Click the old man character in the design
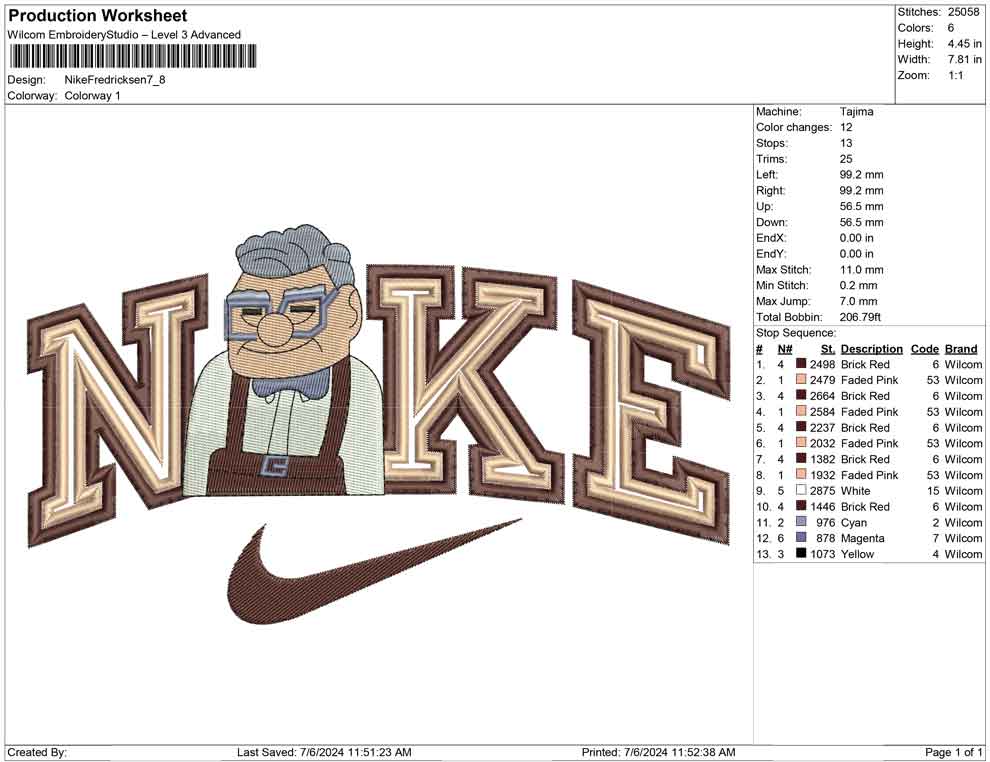 pos(283,360)
